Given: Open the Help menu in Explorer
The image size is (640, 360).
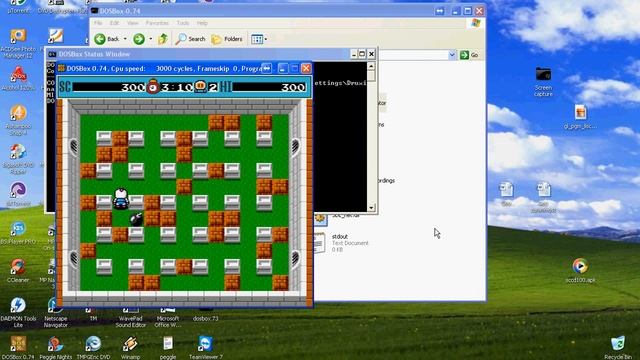Looking at the screenshot, I should point(202,23).
